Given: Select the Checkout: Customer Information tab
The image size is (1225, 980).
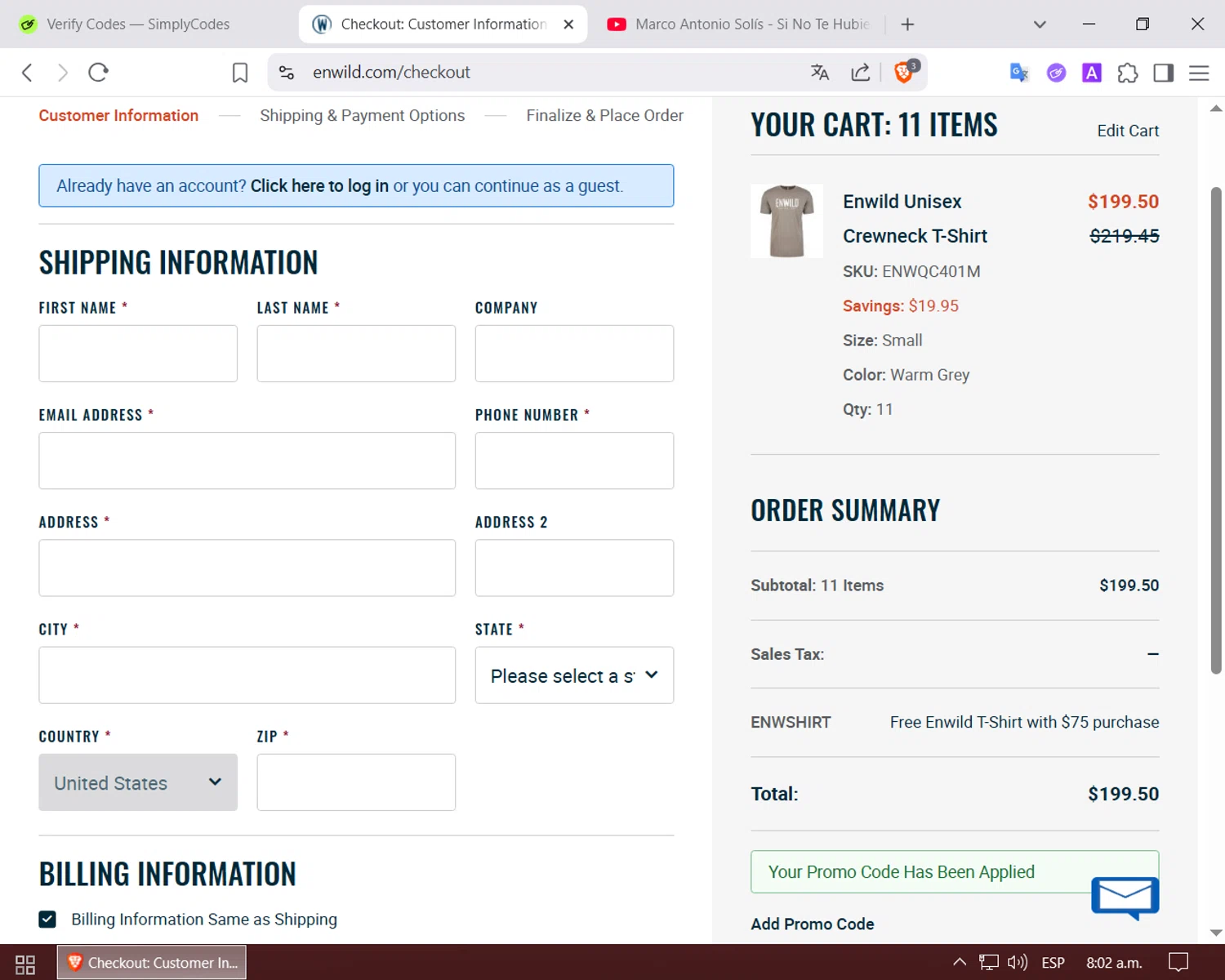Looking at the screenshot, I should (441, 24).
